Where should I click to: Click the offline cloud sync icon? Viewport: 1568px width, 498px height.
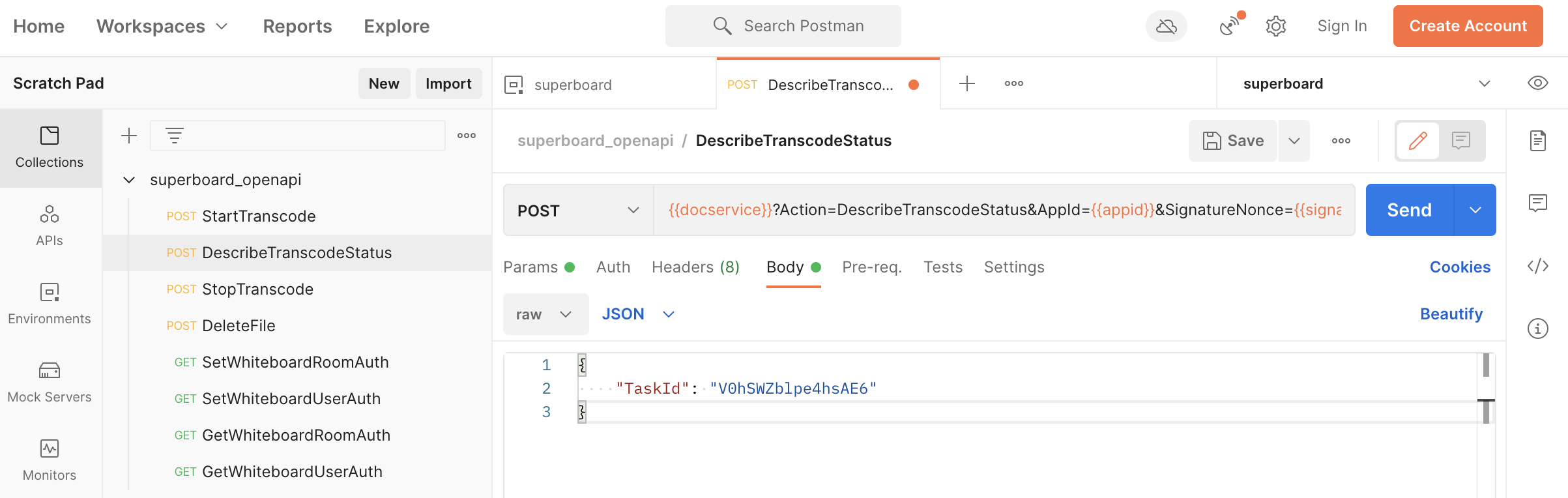click(1166, 26)
